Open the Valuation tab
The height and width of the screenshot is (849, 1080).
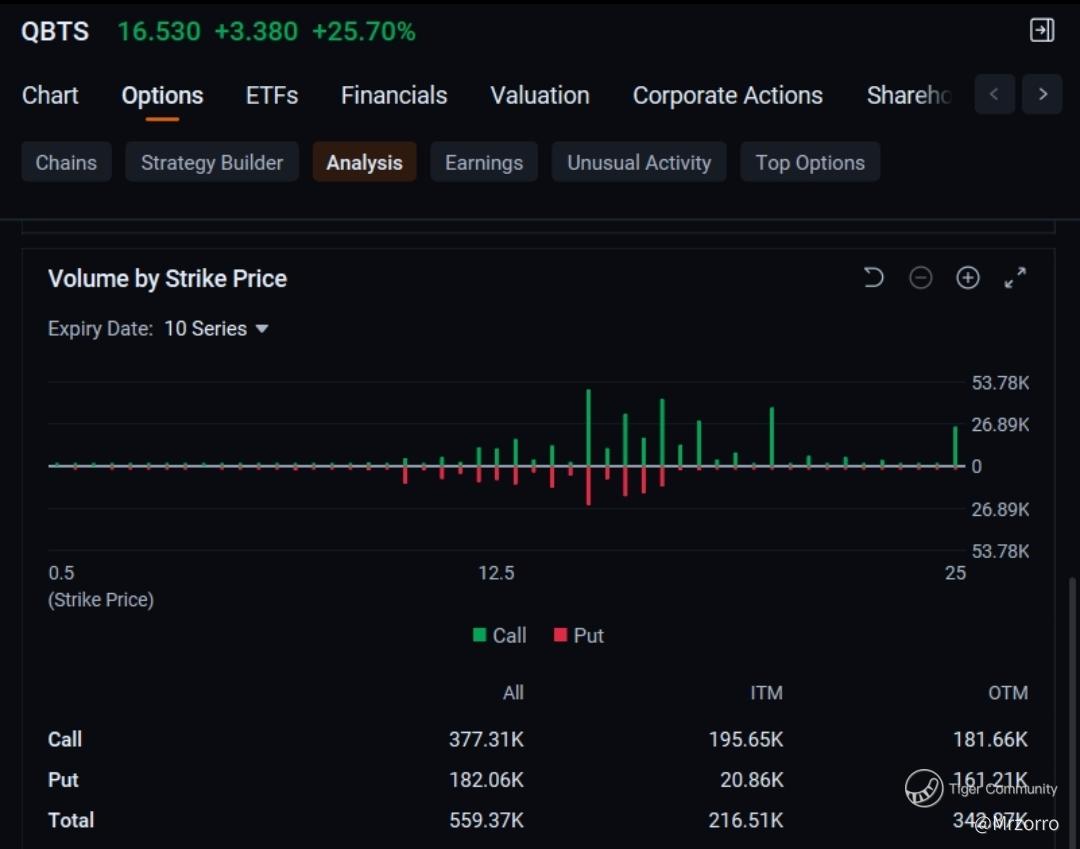click(539, 96)
